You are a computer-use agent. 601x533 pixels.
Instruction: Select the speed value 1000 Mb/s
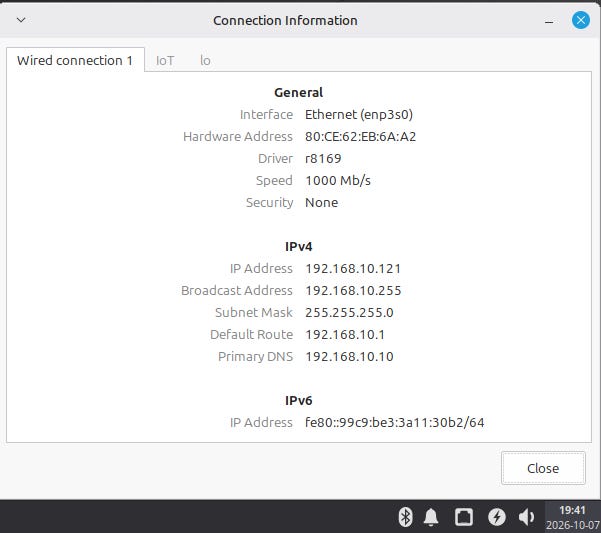click(x=338, y=180)
